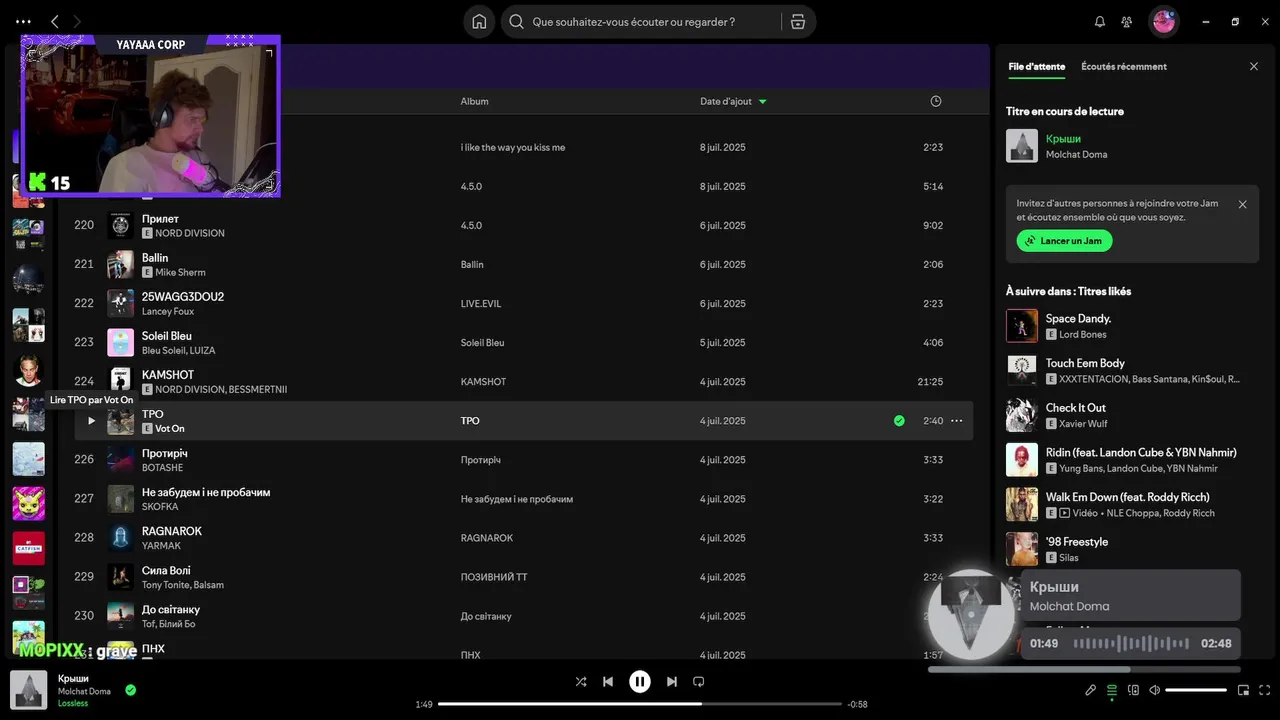Screen dimensions: 1280x720
Task: Click the track title Soleil Bleu
Action: coord(167,336)
